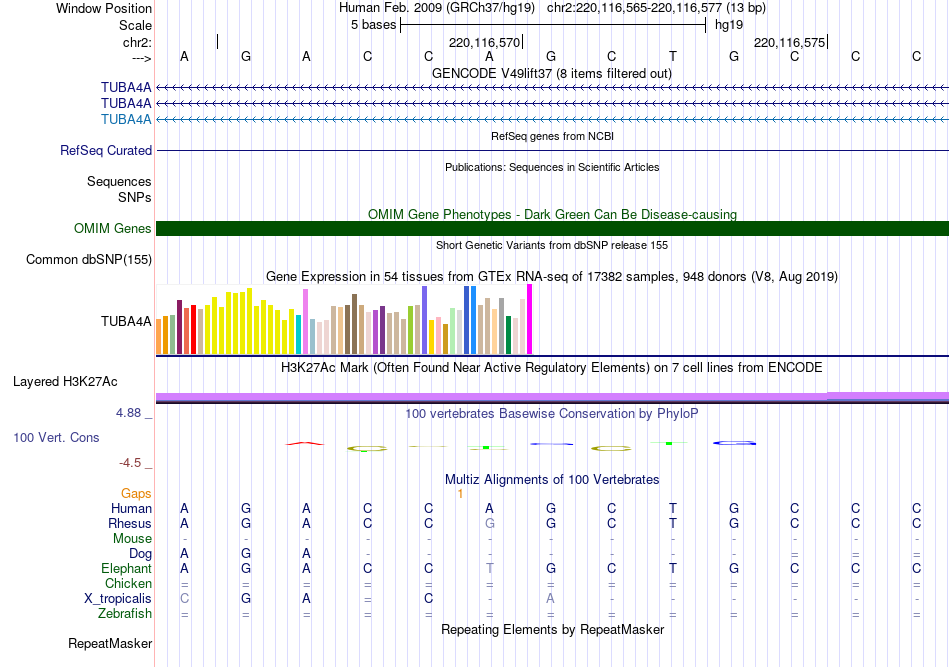Click the grey T mismatch in the Elephant row
950x667 pixels.
490,568
